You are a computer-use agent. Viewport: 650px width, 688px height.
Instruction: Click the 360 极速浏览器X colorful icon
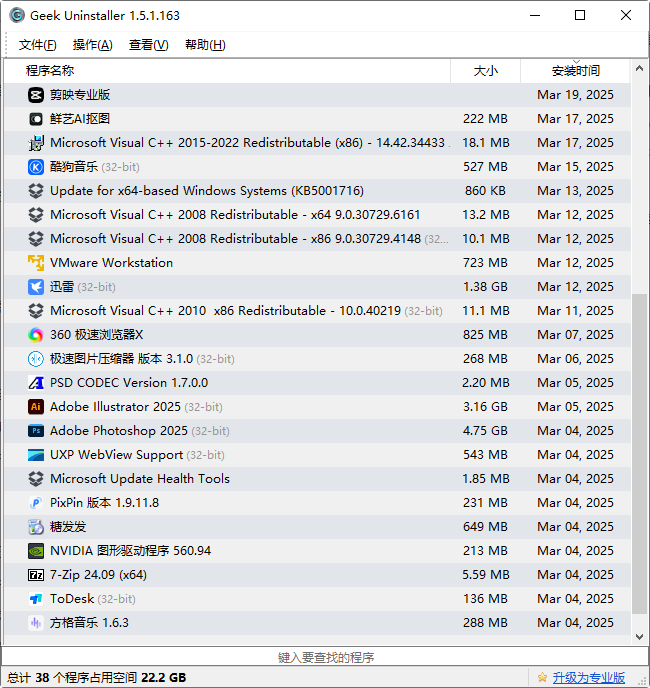tap(36, 335)
